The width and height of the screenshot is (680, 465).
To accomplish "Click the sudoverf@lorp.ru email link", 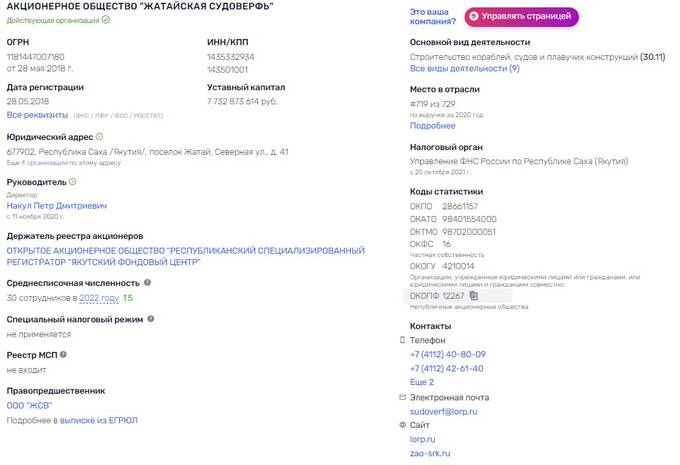I will point(444,412).
